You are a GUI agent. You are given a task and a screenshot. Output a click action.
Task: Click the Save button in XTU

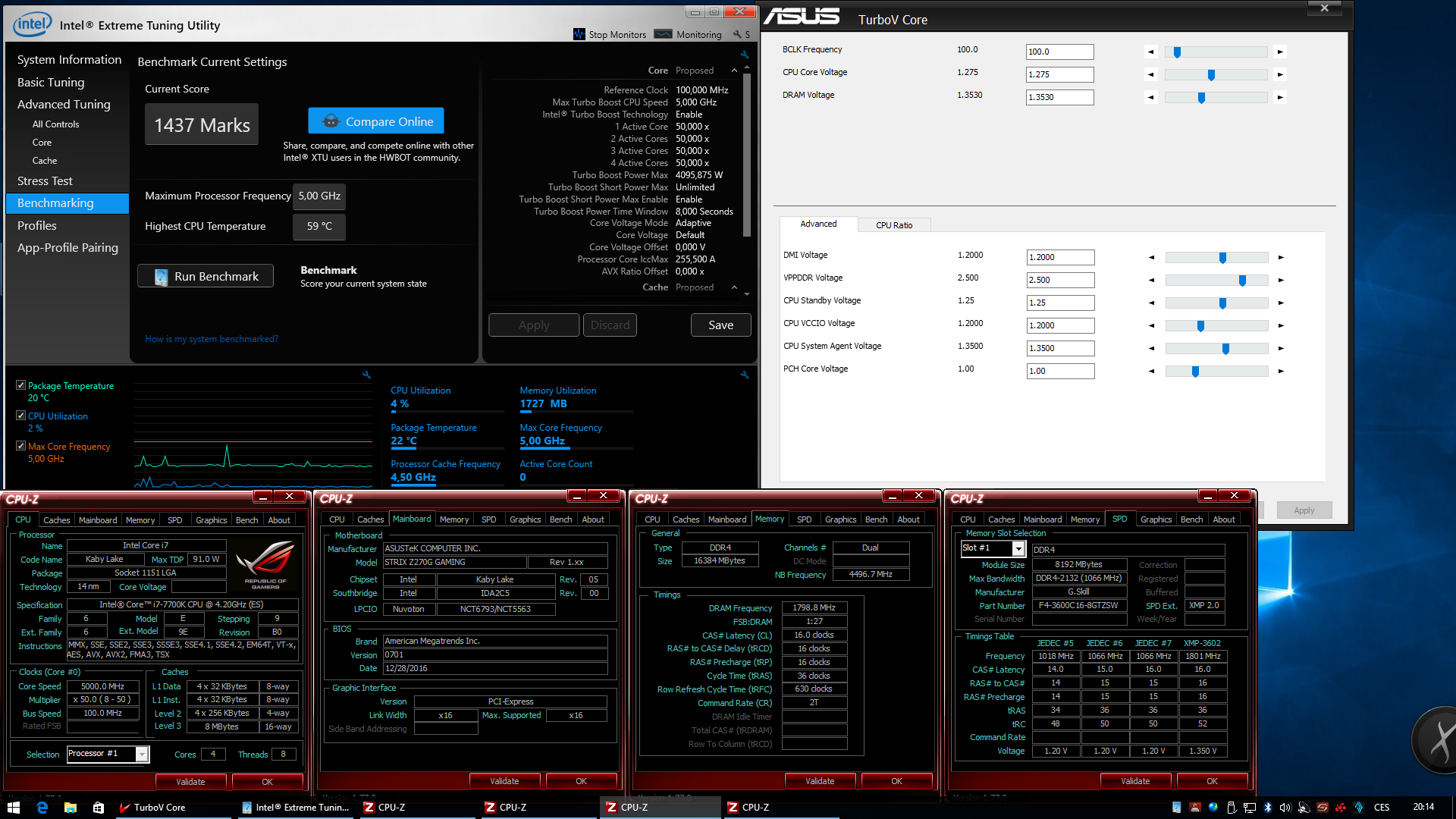(720, 325)
